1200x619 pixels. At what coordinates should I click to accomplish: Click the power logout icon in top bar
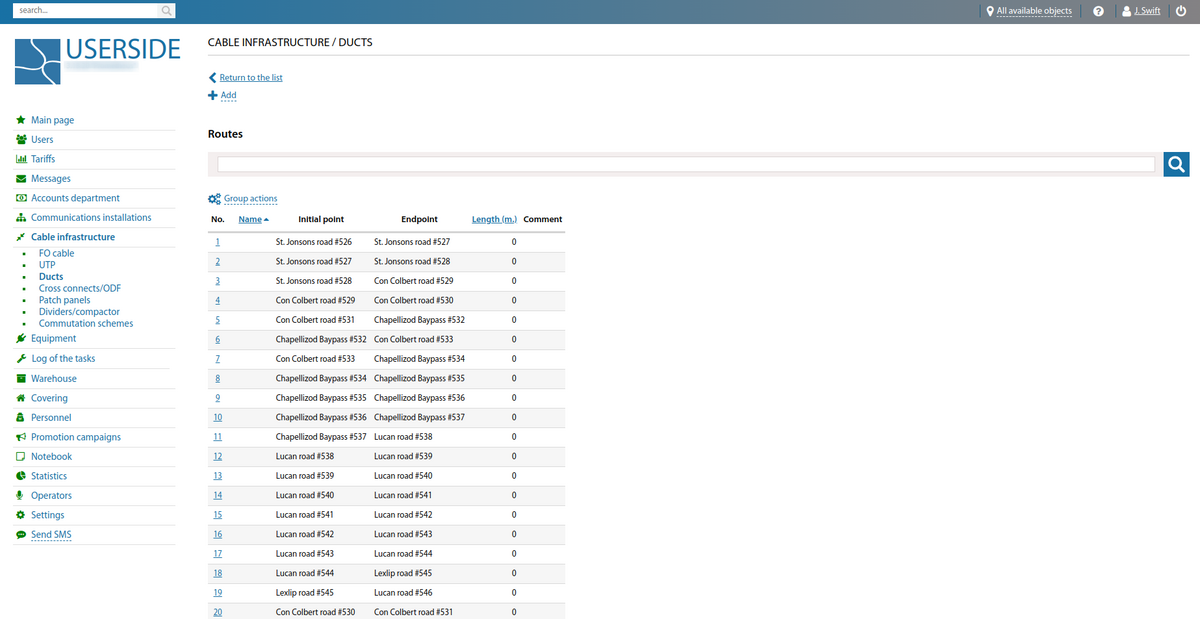[1181, 11]
